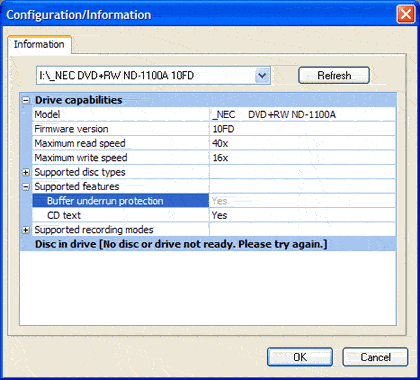This screenshot has width=420, height=380.
Task: Click the 10FD firmware value
Action: click(x=223, y=129)
